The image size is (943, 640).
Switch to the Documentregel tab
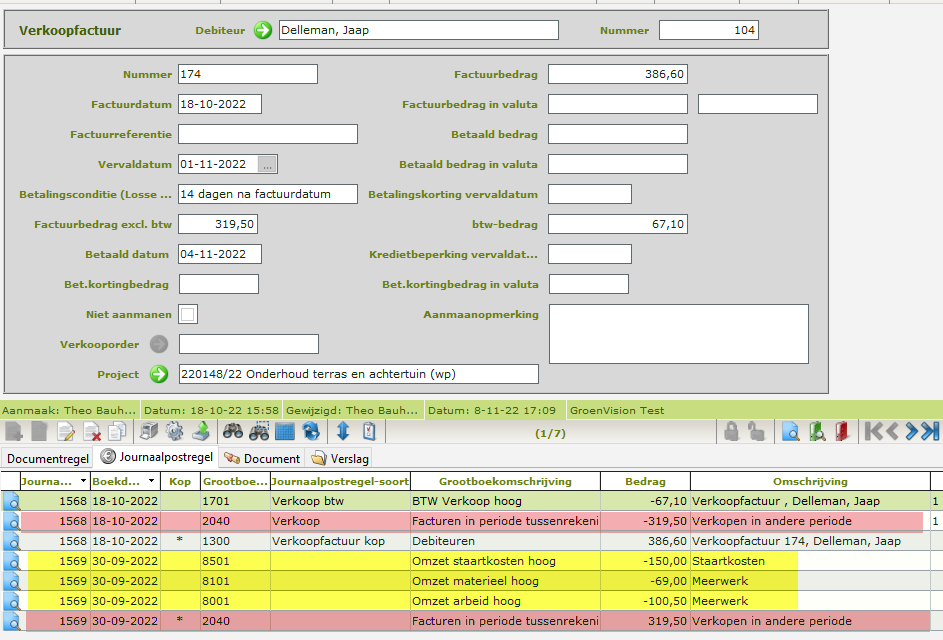47,458
